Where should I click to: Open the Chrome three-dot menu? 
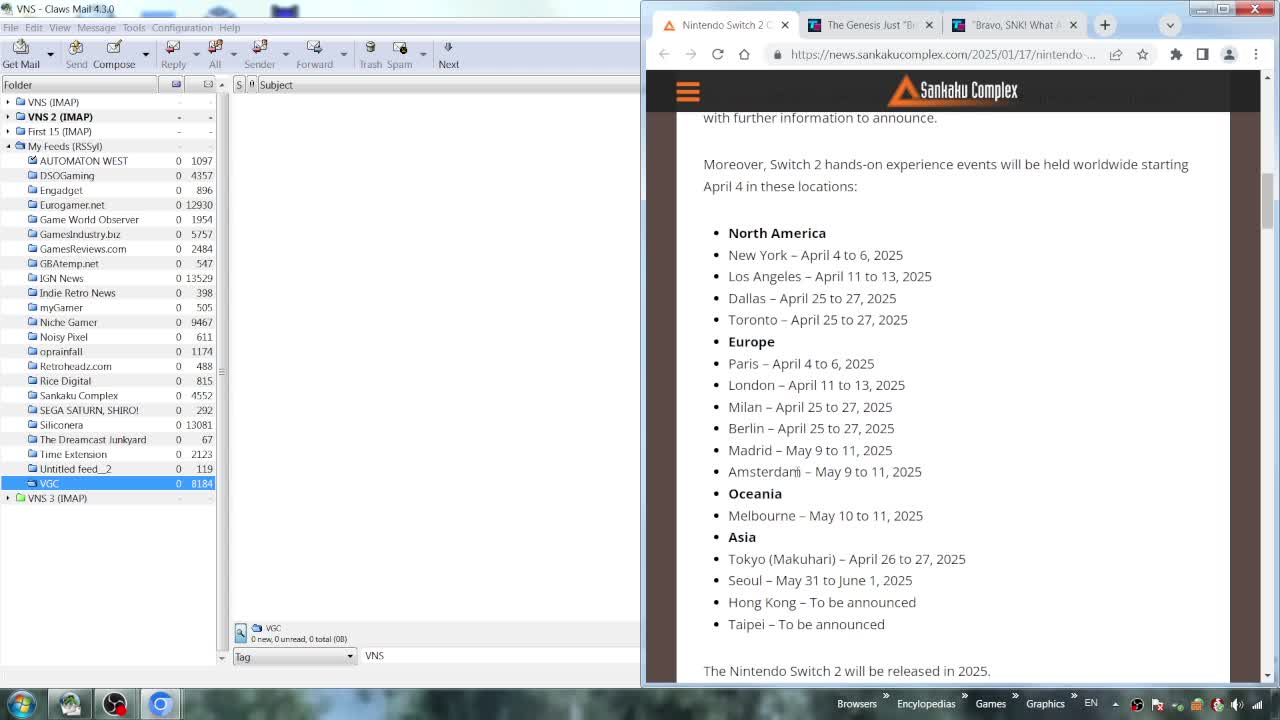[1256, 54]
